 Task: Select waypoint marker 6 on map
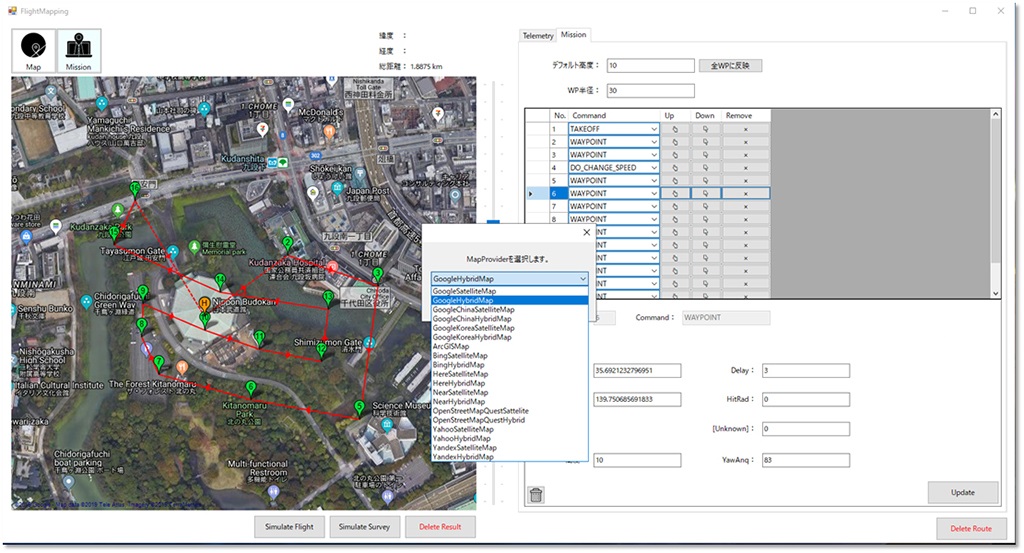pos(251,388)
